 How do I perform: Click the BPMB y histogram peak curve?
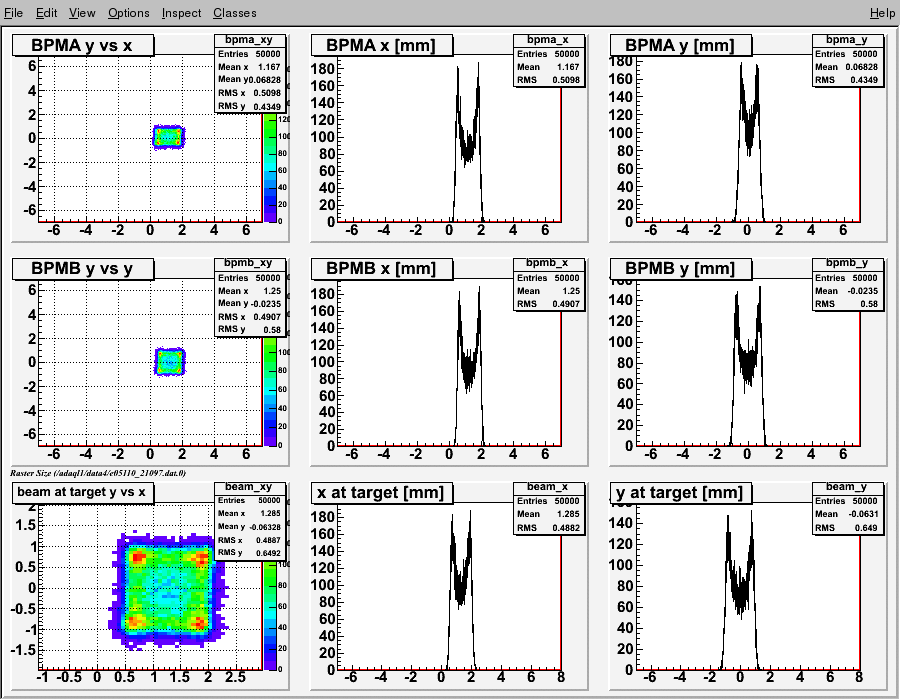pos(747,367)
